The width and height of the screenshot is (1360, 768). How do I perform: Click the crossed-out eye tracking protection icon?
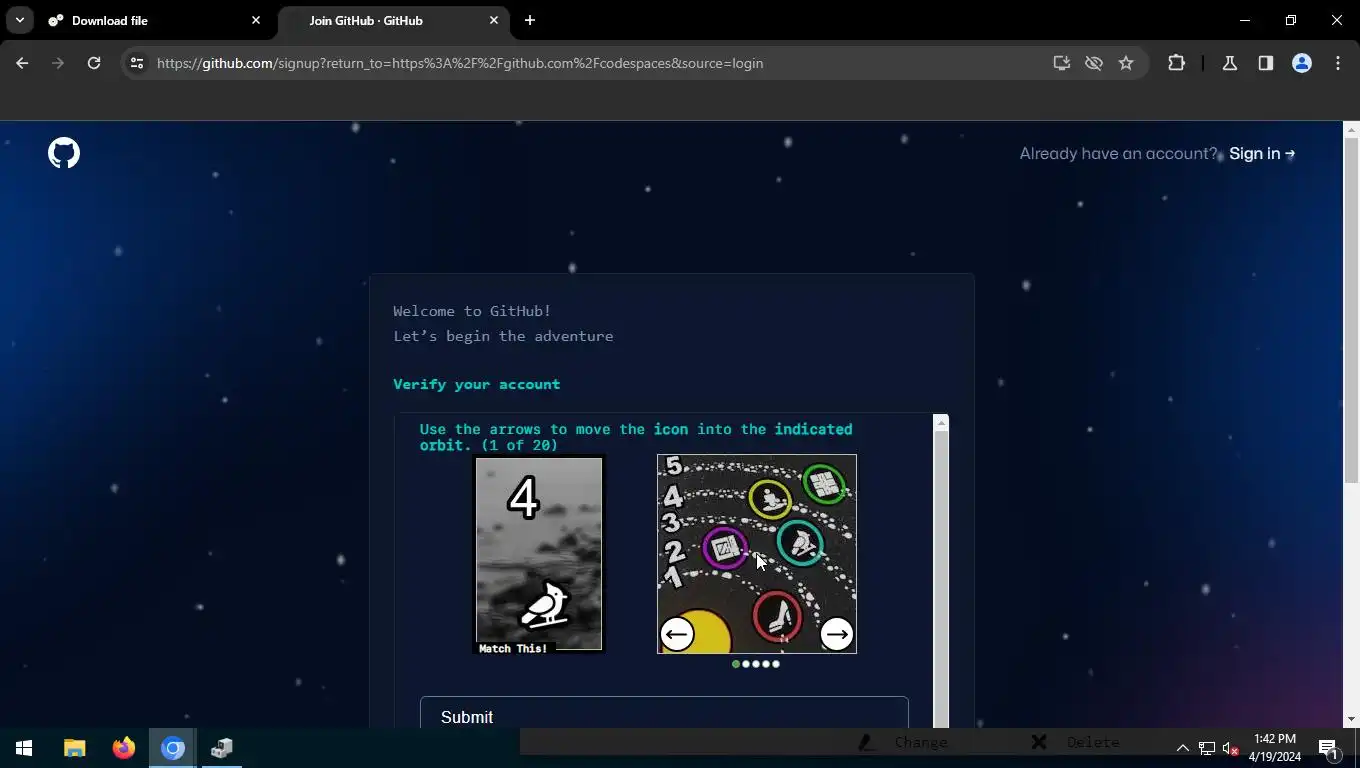[x=1094, y=63]
